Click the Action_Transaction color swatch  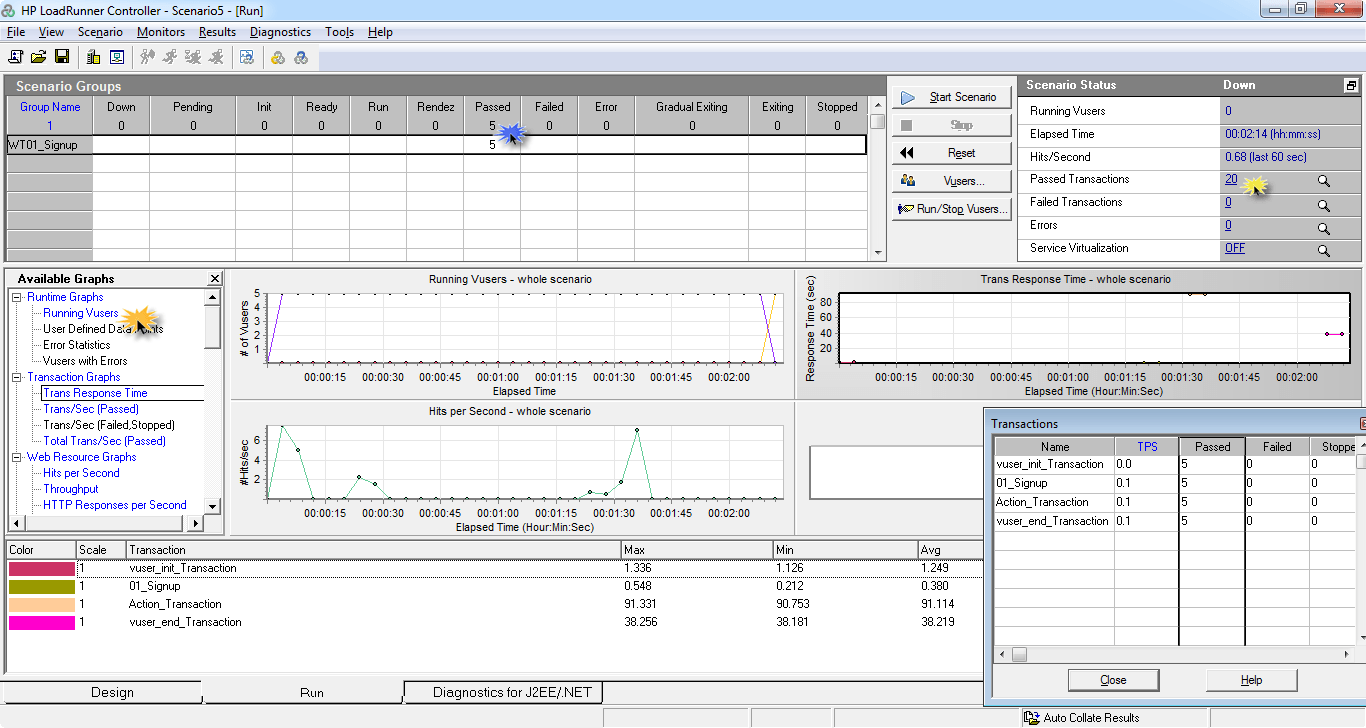41,604
